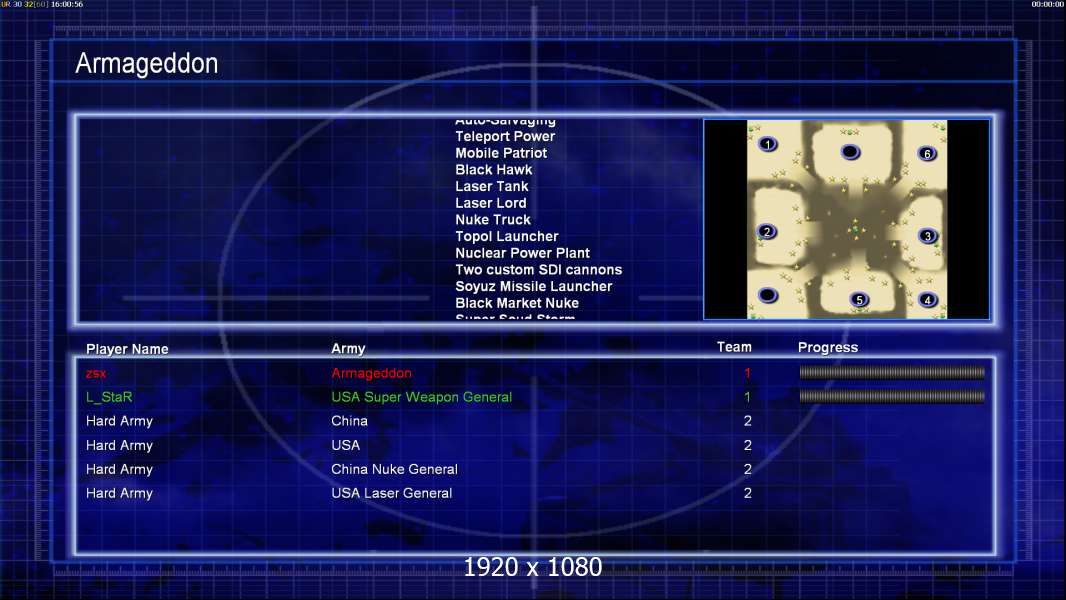The width and height of the screenshot is (1066, 600).
Task: Select the 'Black Hawk' list entry
Action: point(494,170)
